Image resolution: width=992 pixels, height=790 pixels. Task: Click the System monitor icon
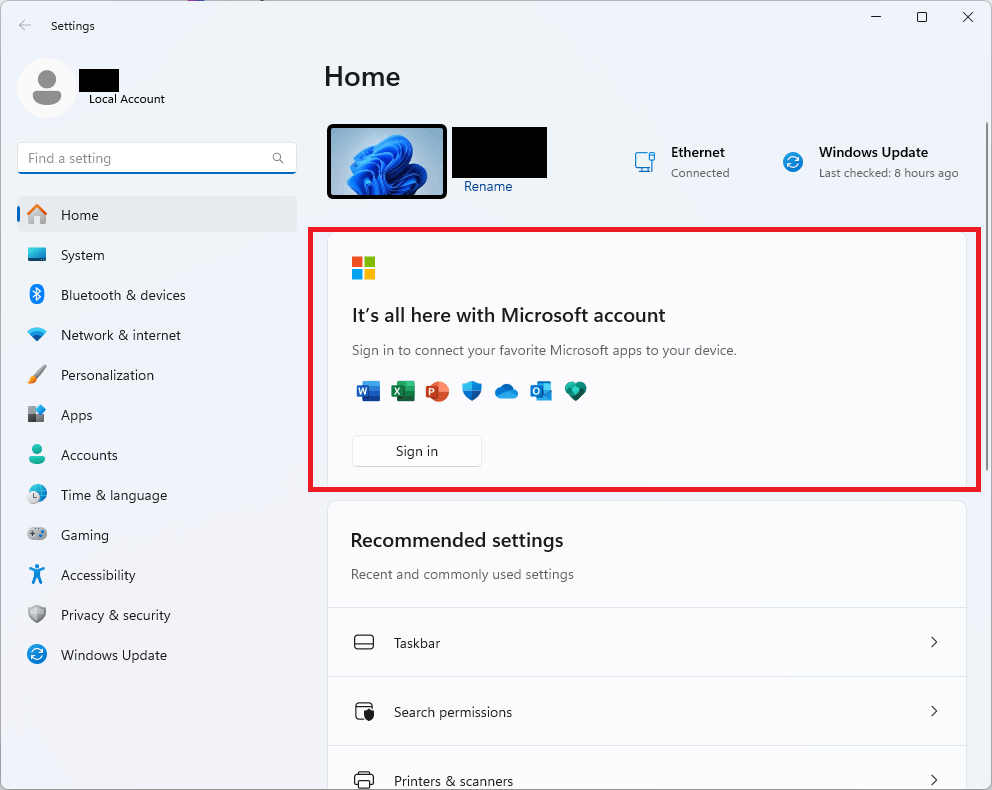point(37,255)
